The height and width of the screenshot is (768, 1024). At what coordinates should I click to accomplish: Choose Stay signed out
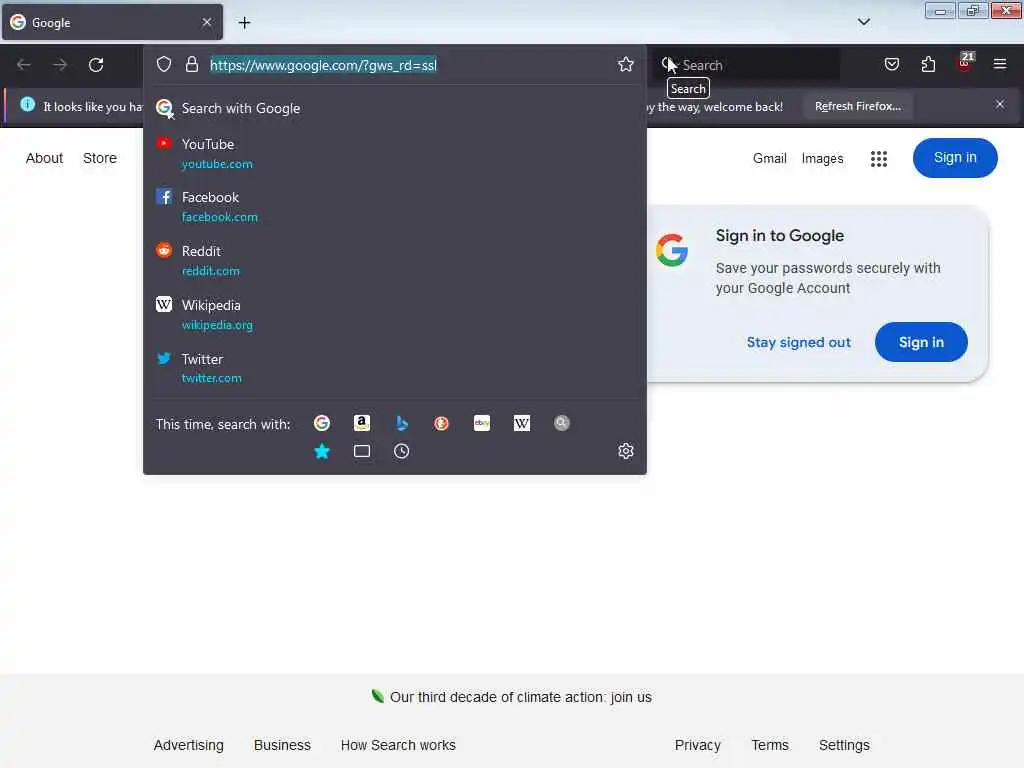pos(798,342)
